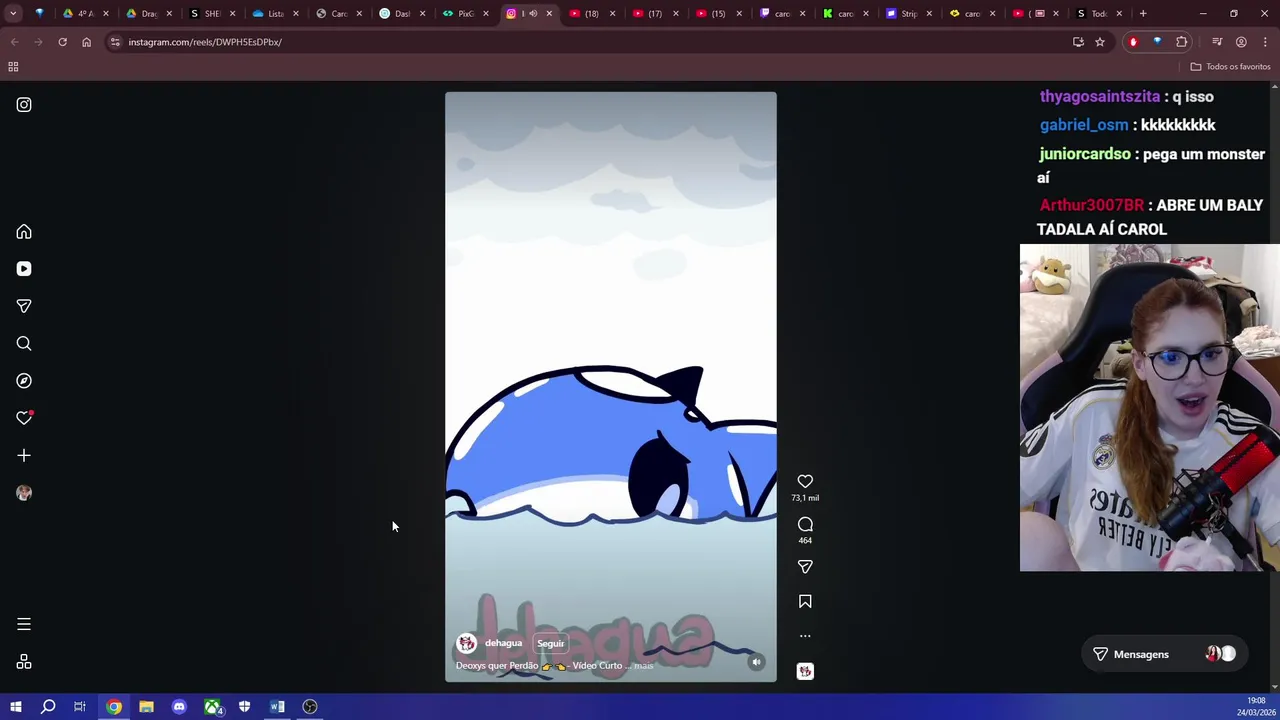The image size is (1280, 720).
Task: Open the Reels icon in the sidebar
Action: click(24, 269)
